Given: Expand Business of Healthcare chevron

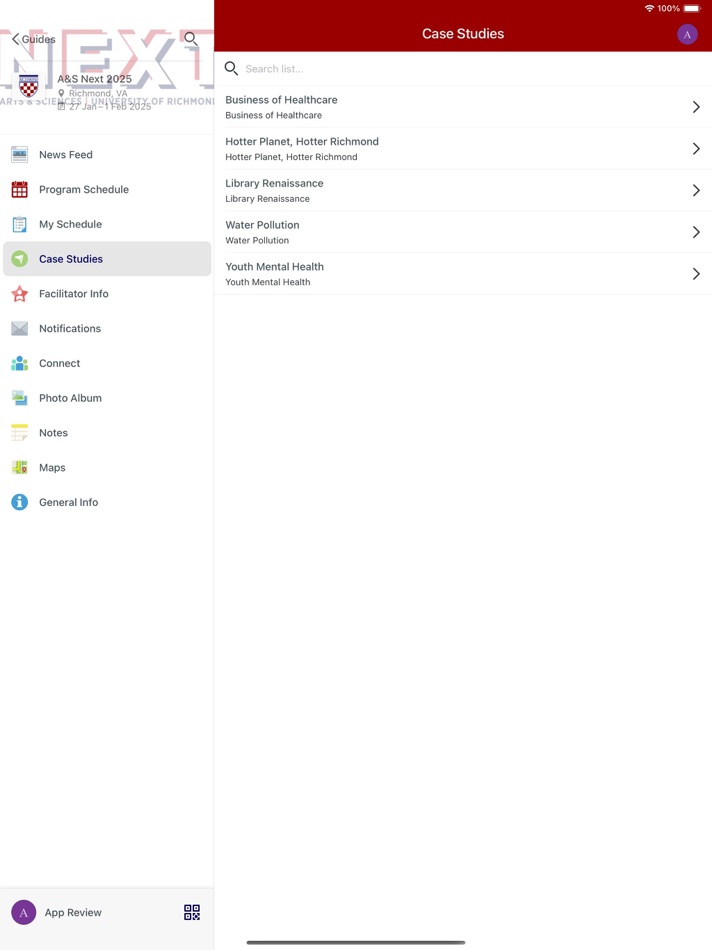Looking at the screenshot, I should point(696,107).
